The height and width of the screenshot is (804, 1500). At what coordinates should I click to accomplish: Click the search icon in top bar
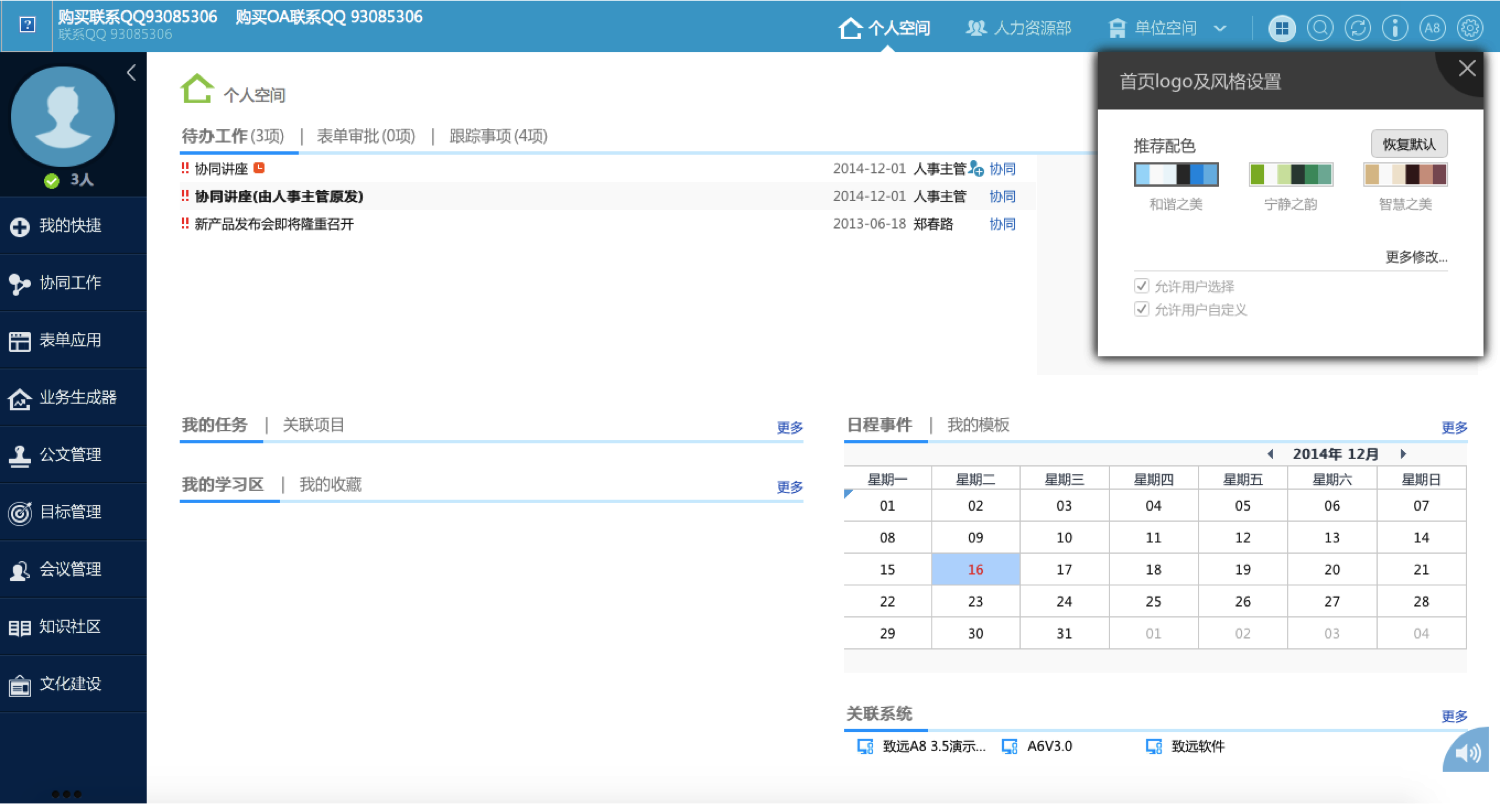coord(1320,28)
